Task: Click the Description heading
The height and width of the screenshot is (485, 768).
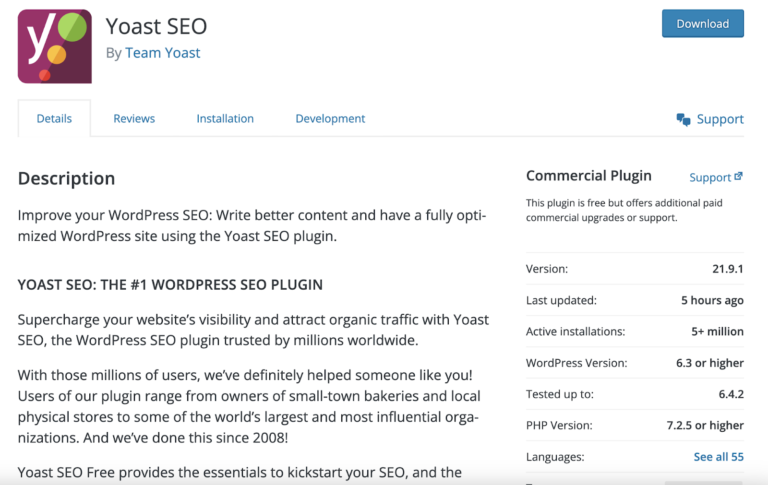Action: [66, 178]
